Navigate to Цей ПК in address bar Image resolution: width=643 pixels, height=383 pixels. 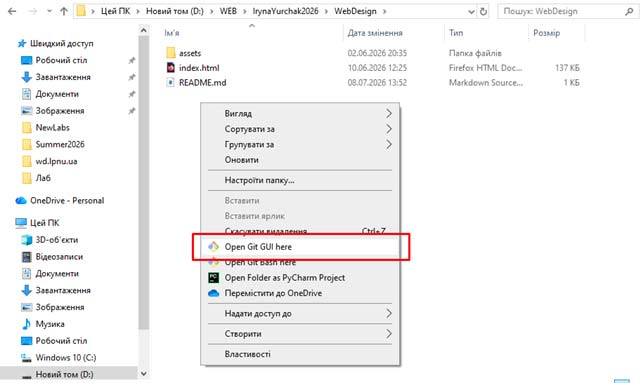click(x=116, y=11)
